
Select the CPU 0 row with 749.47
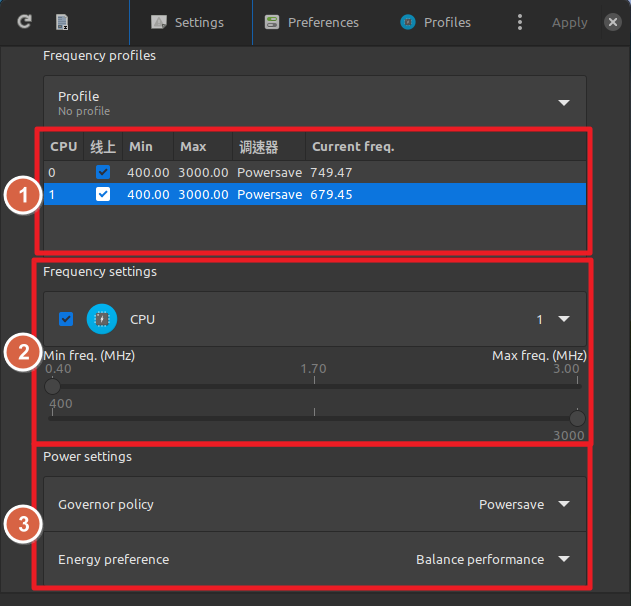coord(315,172)
